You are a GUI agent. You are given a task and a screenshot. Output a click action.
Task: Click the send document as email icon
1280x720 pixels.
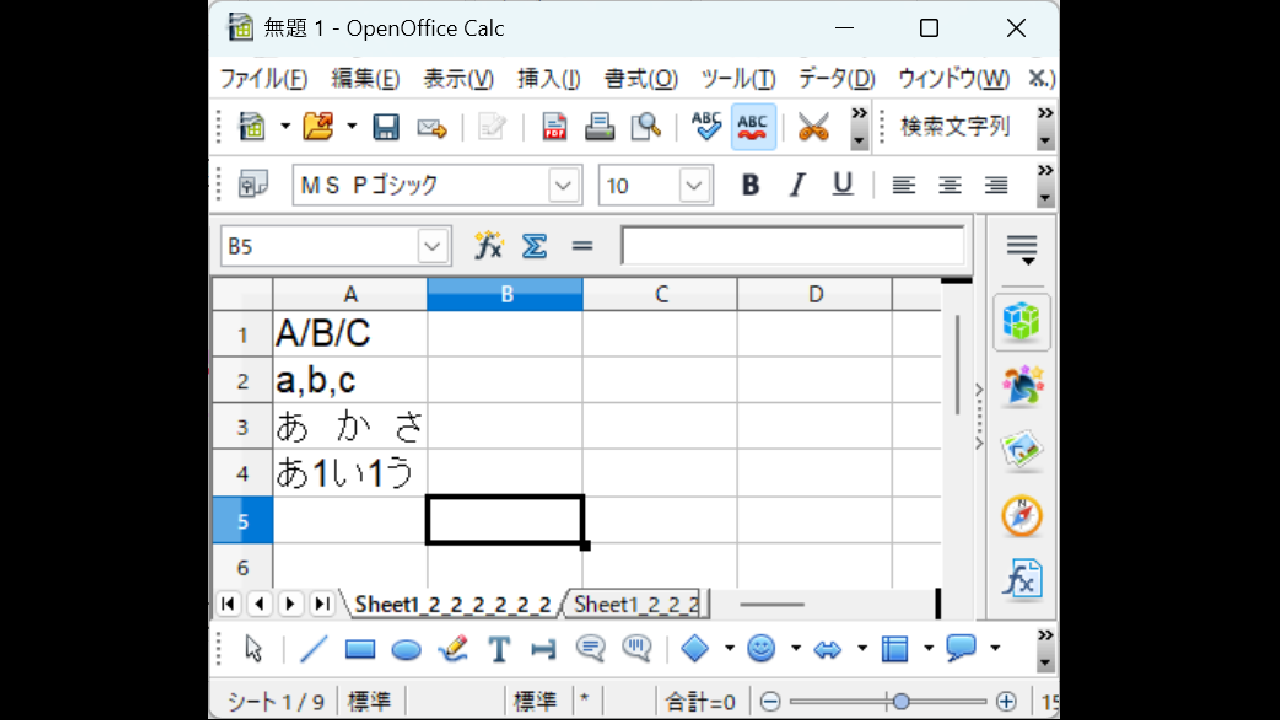[431, 127]
